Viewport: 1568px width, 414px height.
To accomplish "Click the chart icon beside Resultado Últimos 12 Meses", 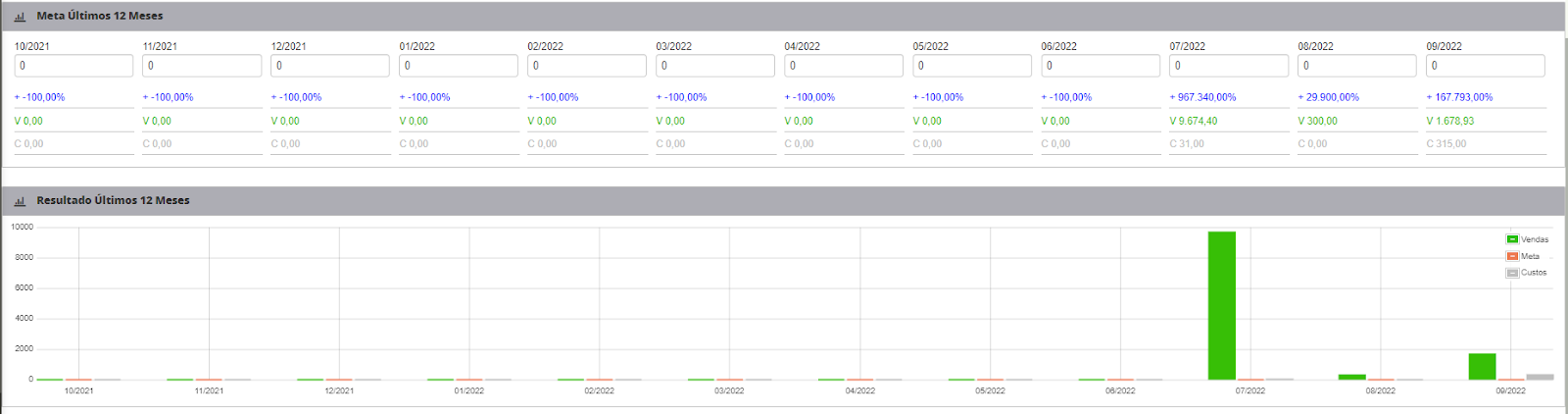I will tap(20, 201).
